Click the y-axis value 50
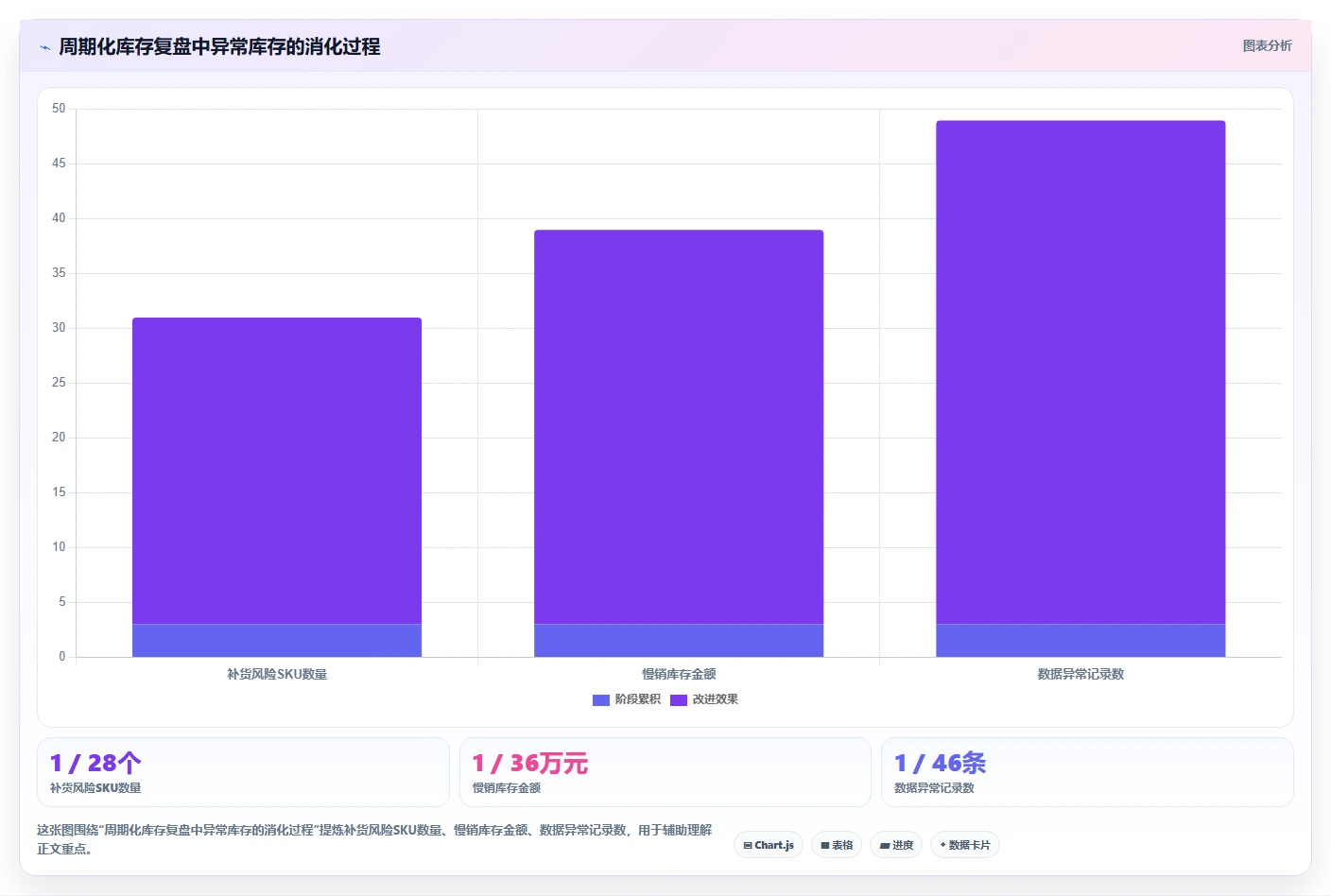 click(59, 109)
